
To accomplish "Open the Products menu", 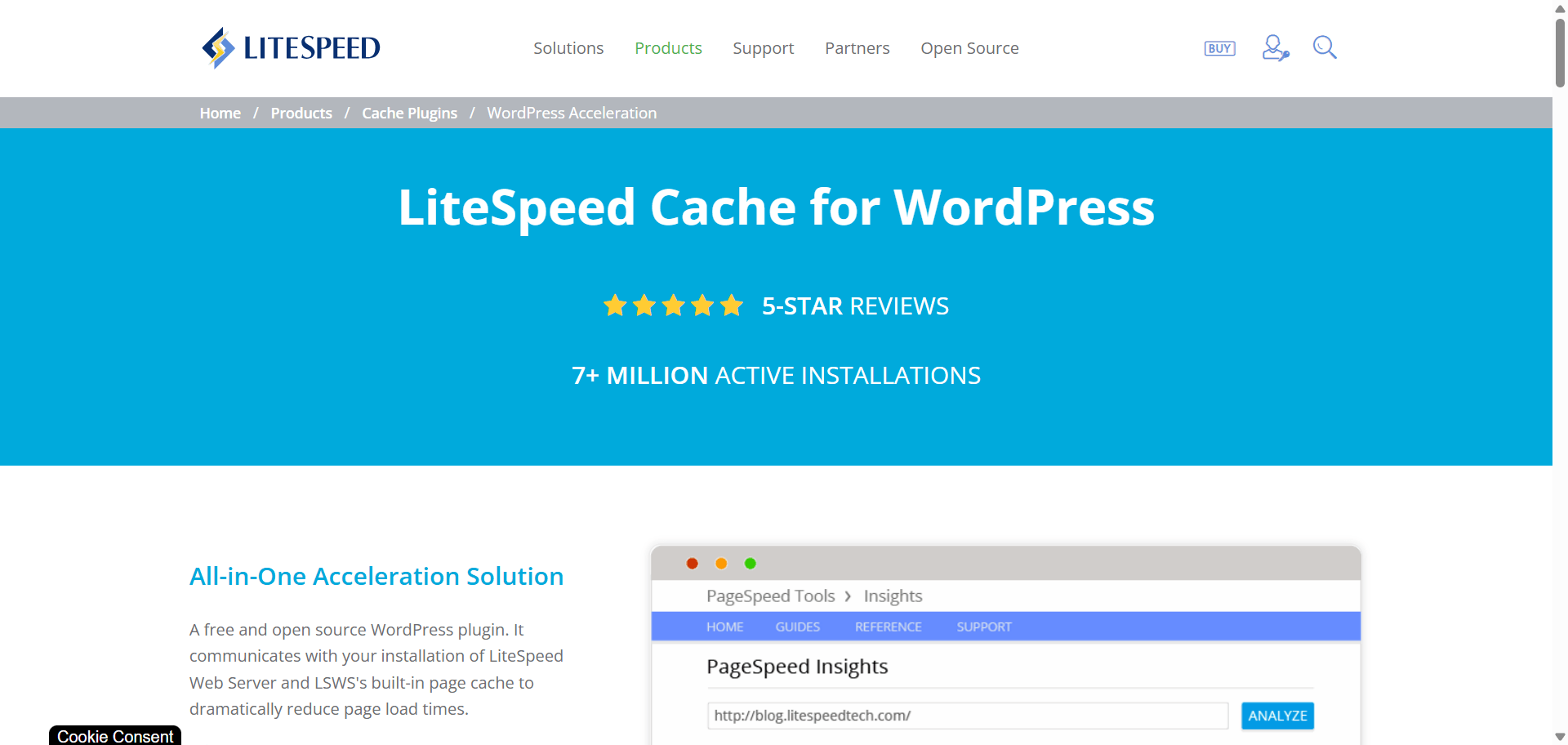I will [x=668, y=48].
